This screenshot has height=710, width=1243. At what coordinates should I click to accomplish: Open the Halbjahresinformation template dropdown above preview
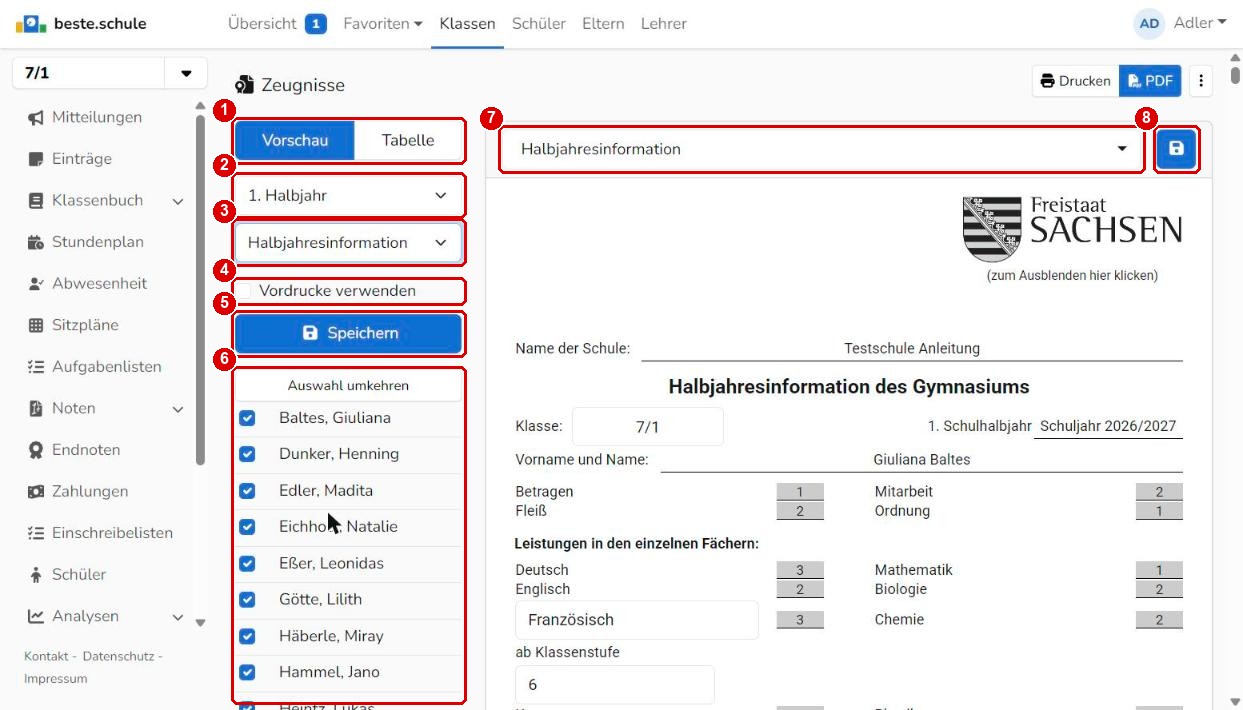(x=822, y=150)
